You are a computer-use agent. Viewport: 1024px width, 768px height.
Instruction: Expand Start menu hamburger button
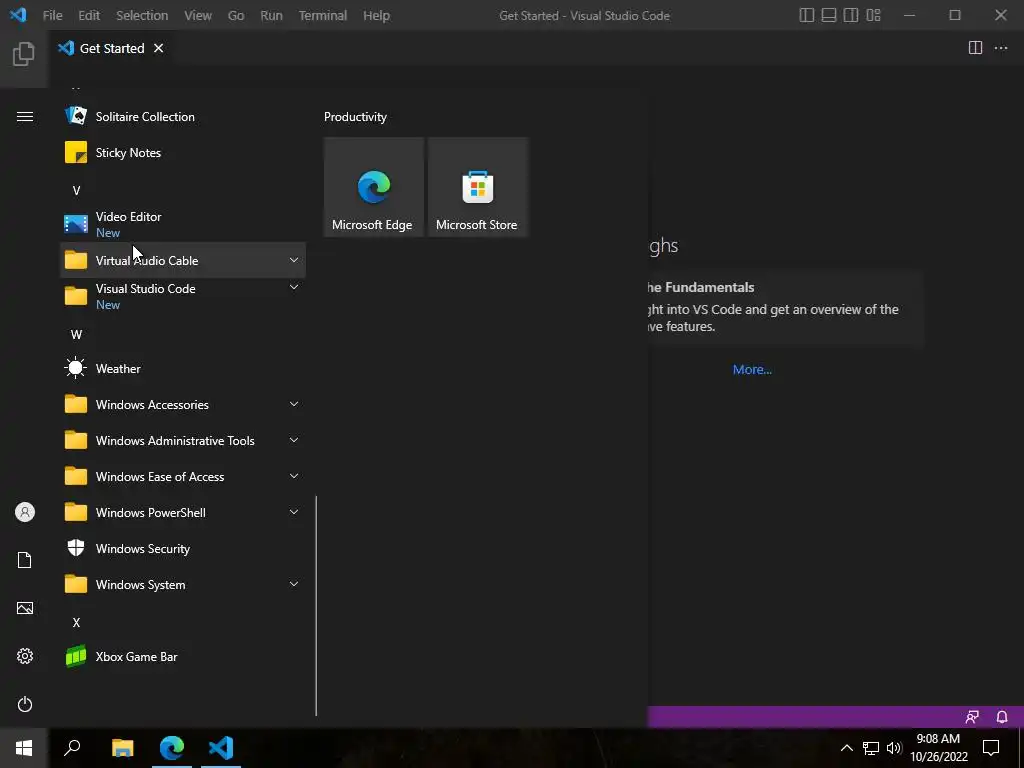25,116
